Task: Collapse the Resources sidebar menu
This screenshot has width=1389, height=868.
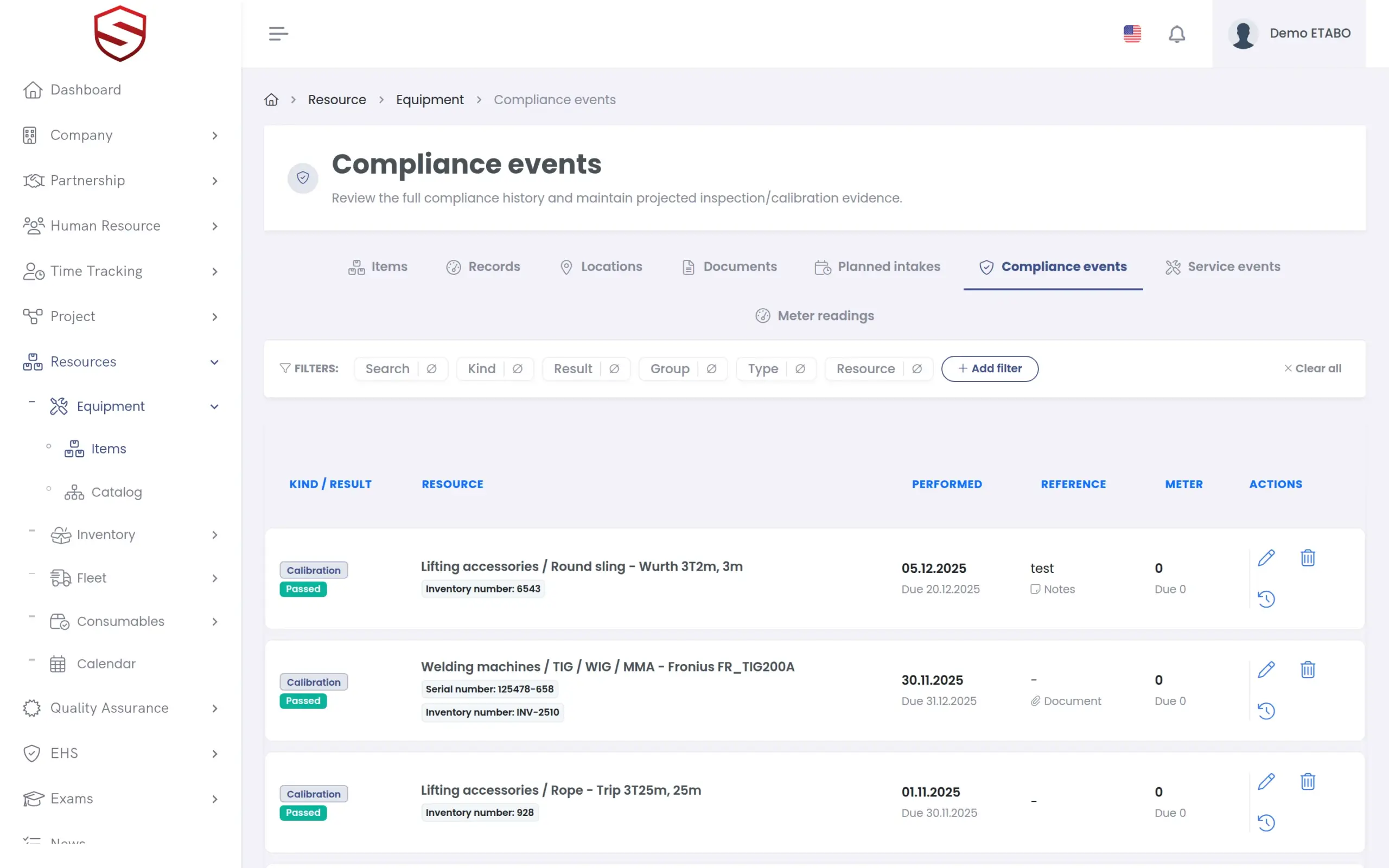Action: 120,362
